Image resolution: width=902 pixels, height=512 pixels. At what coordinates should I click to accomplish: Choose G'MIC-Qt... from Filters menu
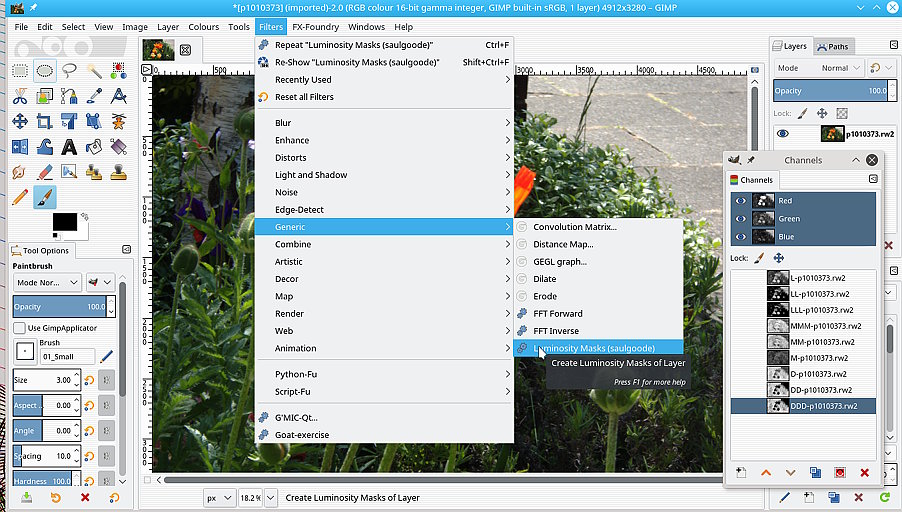(384, 418)
